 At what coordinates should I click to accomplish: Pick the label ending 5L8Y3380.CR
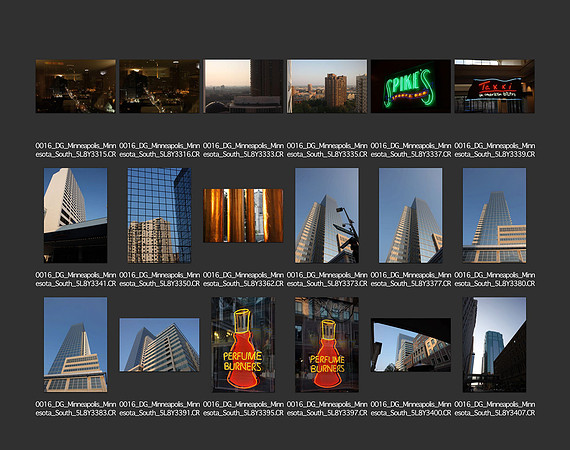[494, 279]
